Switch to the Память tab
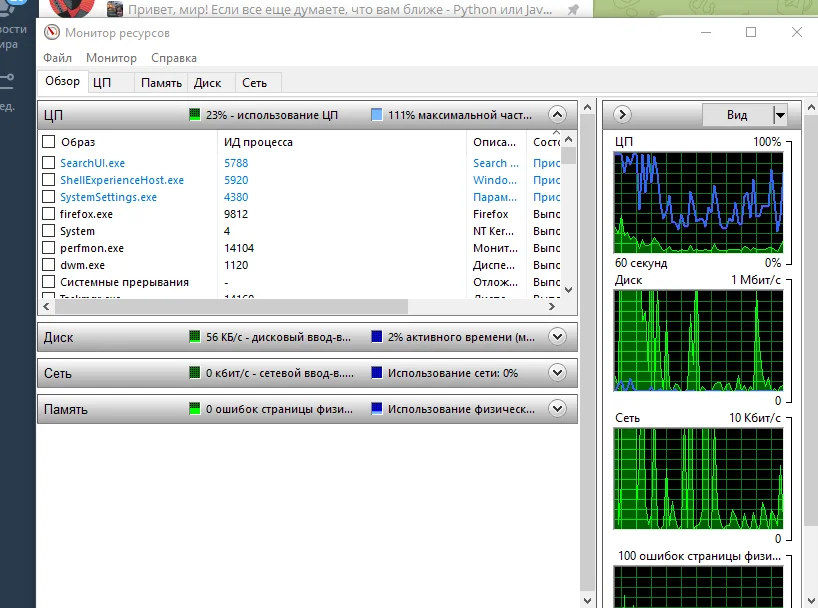The height and width of the screenshot is (608, 818). tap(161, 83)
